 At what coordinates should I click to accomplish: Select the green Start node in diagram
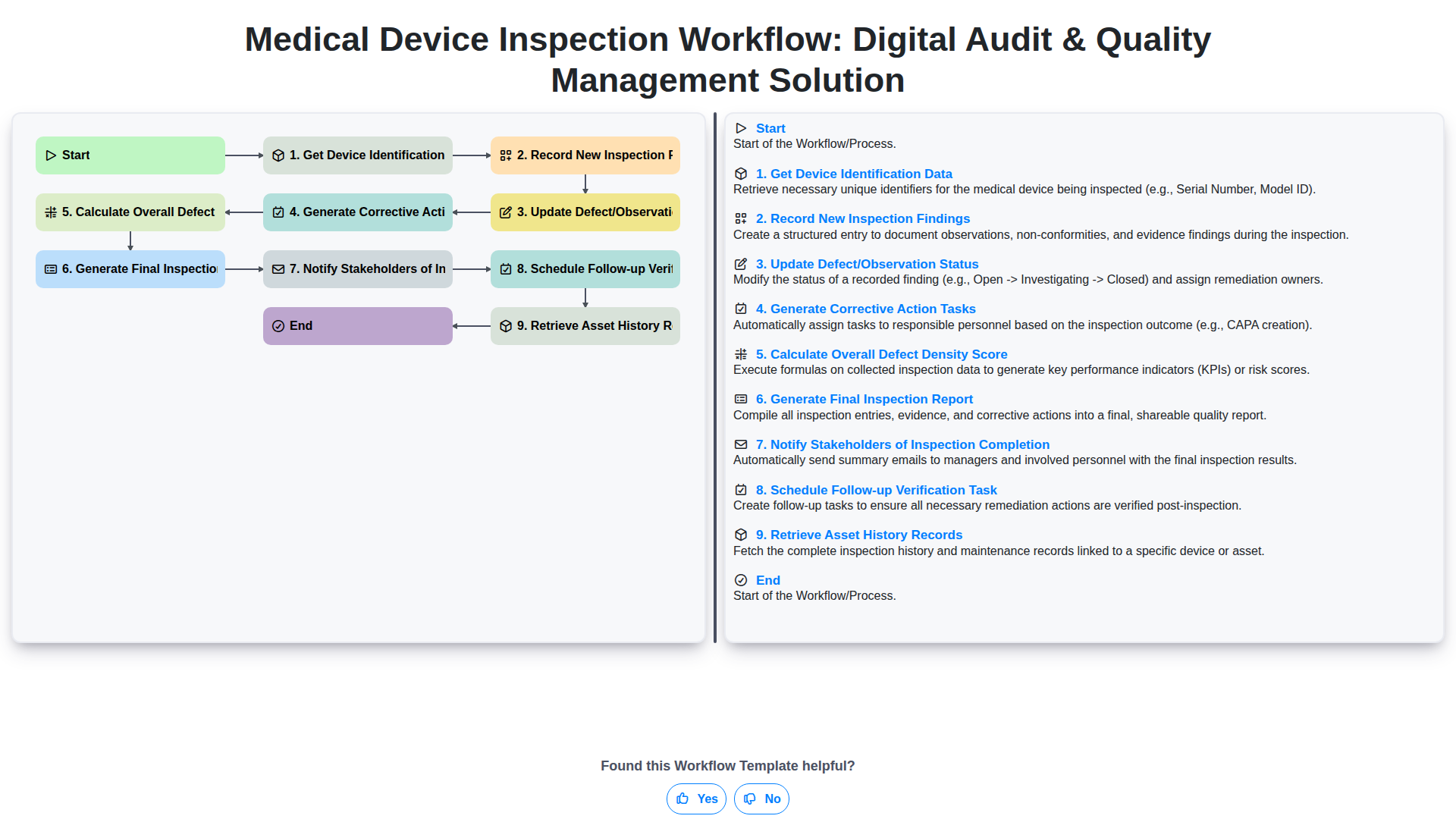130,155
